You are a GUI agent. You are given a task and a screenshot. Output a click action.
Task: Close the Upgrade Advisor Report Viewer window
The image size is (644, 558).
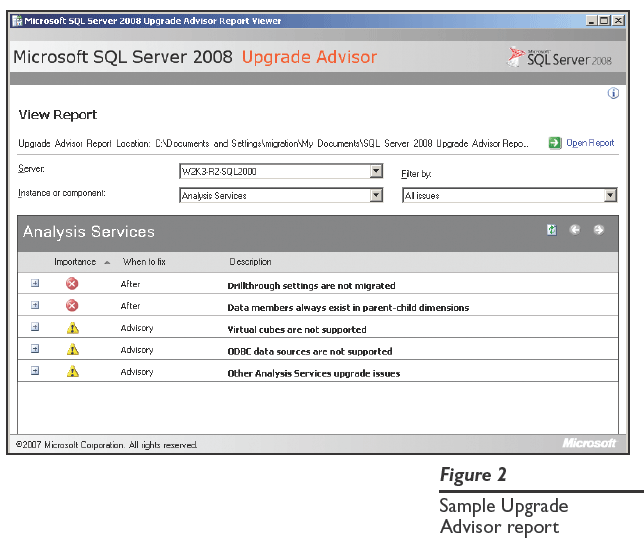coord(618,21)
